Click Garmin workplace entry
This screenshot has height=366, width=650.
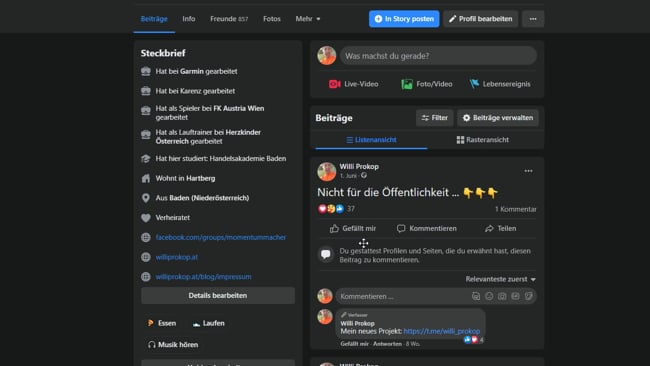tap(192, 71)
